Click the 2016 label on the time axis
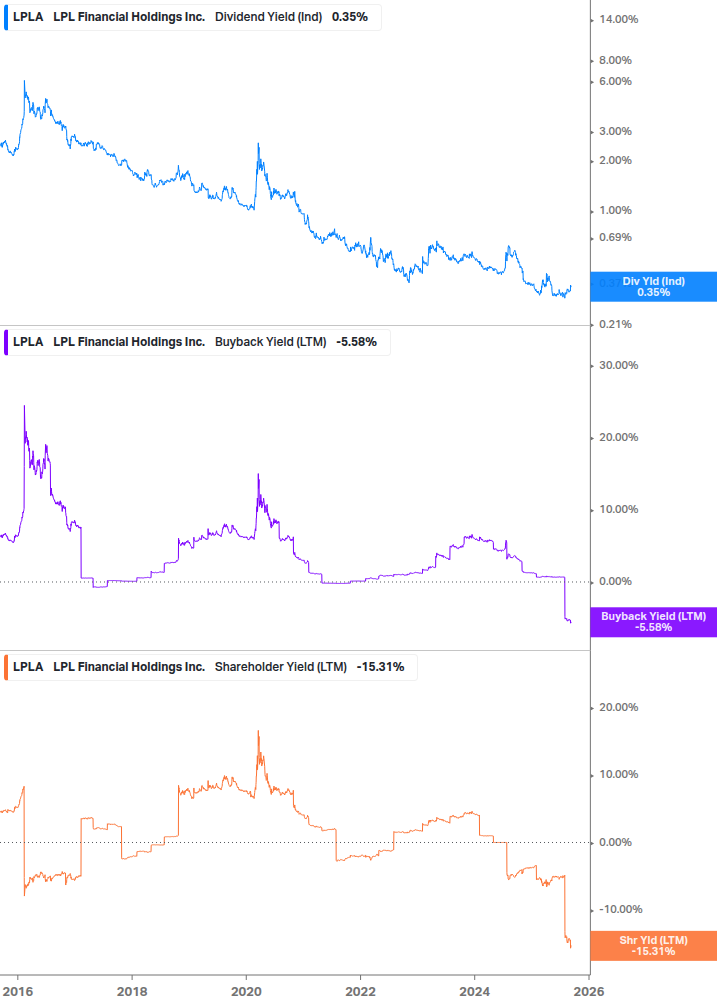The width and height of the screenshot is (717, 1005). tap(17, 992)
